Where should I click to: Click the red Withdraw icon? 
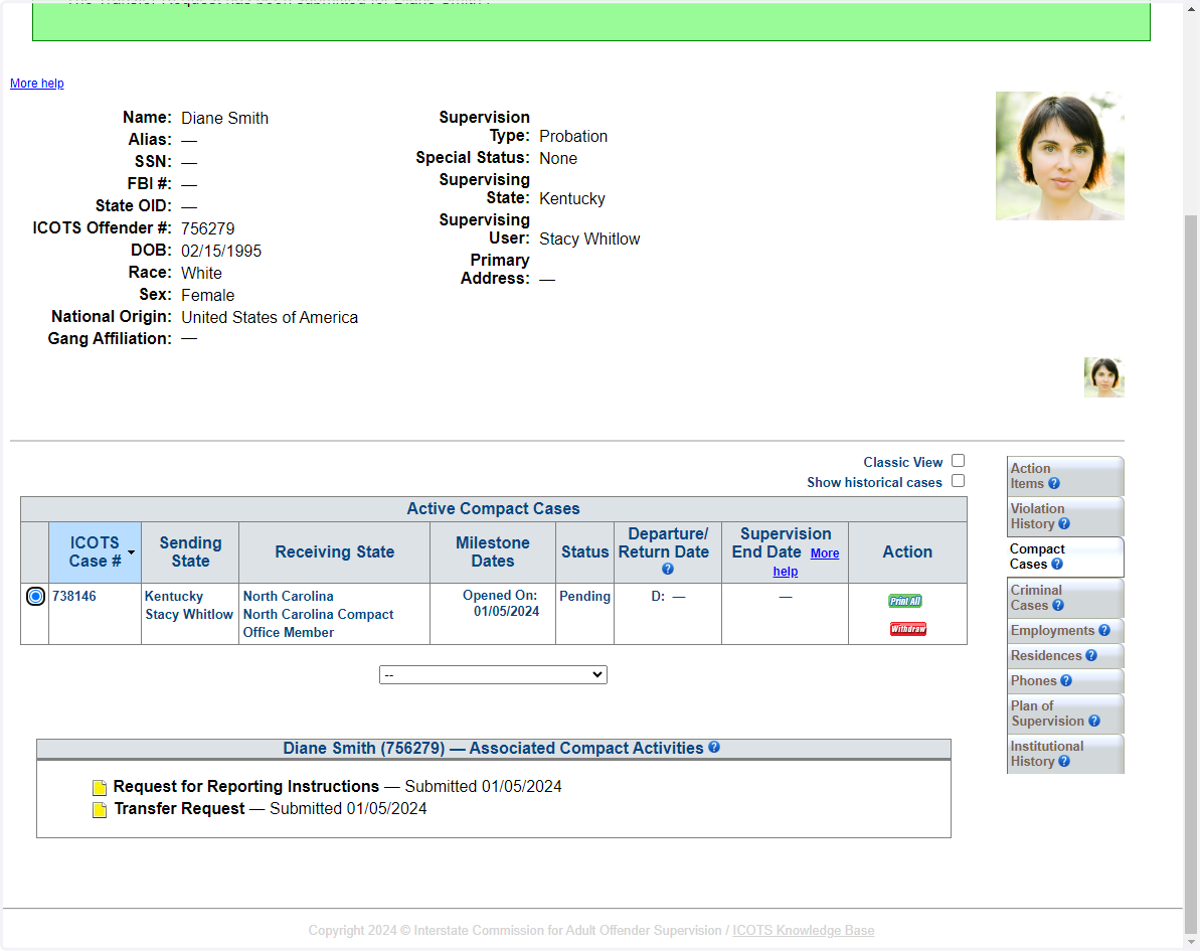click(908, 629)
